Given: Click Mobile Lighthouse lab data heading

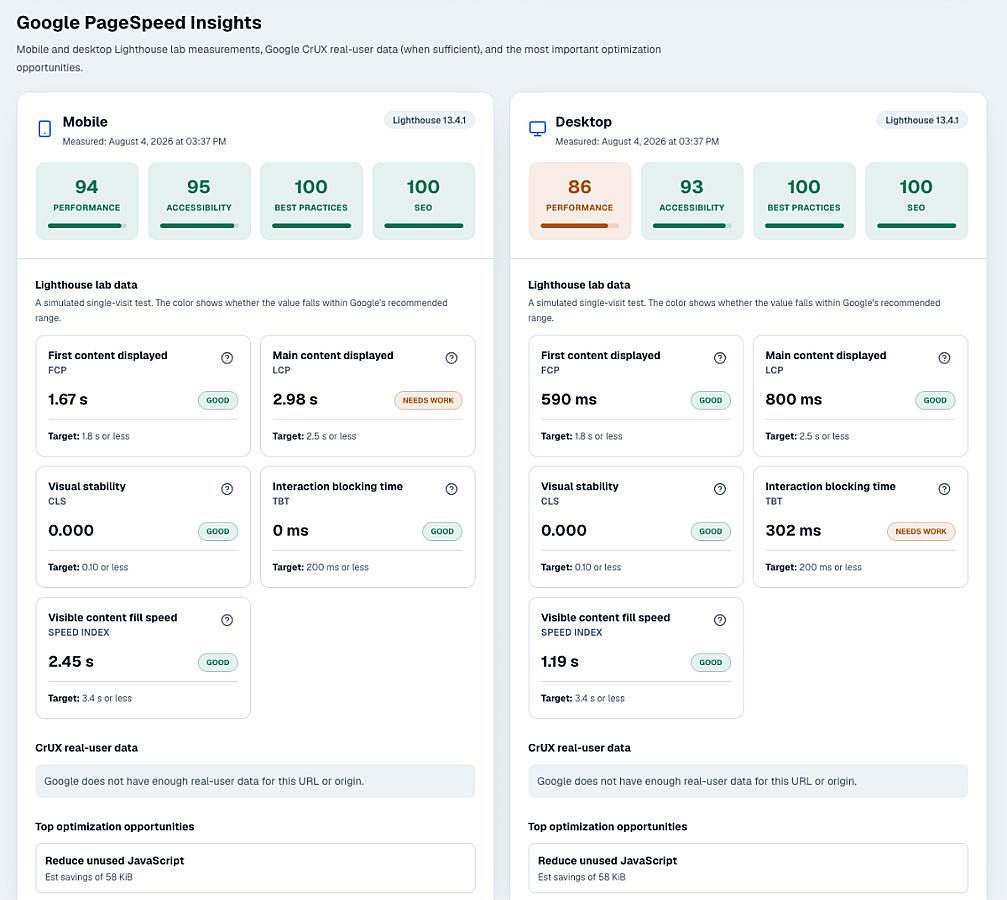Looking at the screenshot, I should 86,285.
